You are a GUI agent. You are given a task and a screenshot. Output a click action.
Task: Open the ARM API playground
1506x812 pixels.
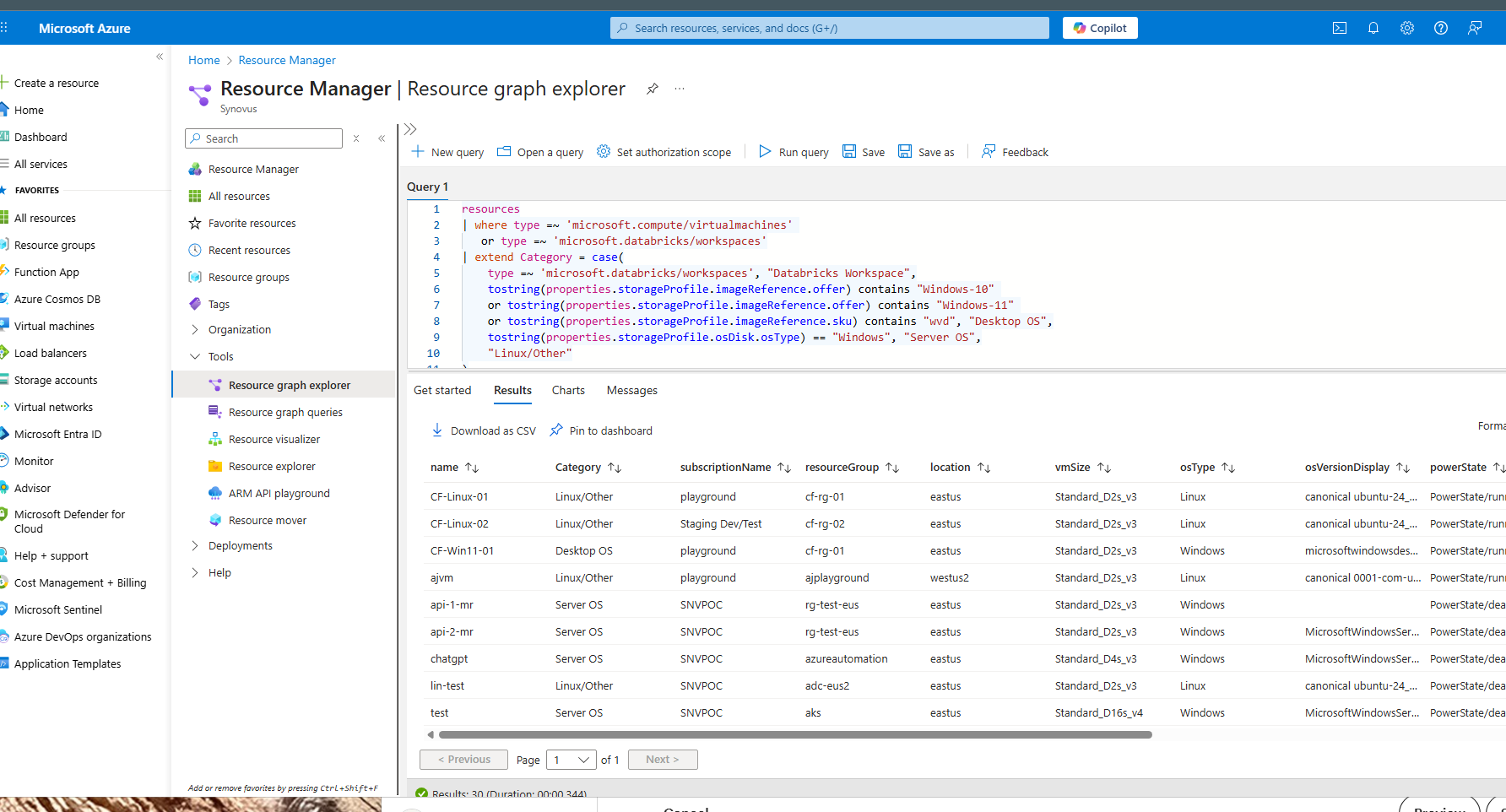279,493
